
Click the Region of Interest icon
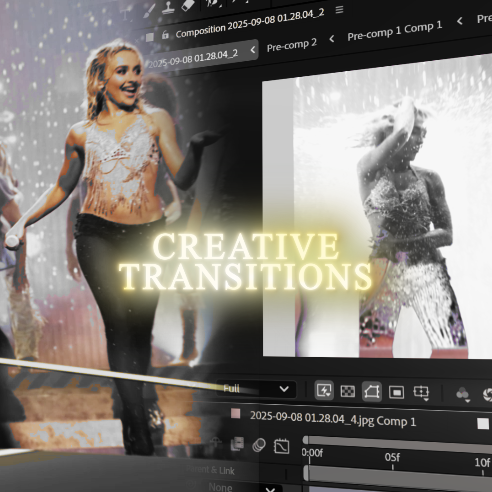click(396, 392)
